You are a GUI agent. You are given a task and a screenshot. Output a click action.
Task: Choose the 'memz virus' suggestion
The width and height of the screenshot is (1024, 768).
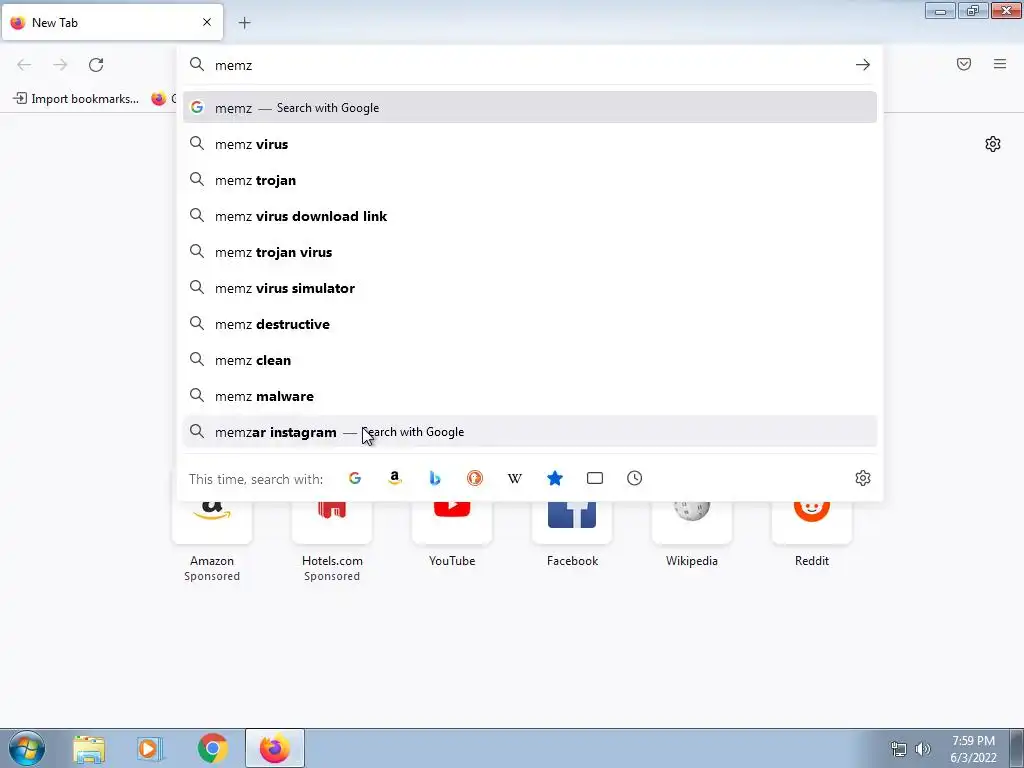point(530,144)
